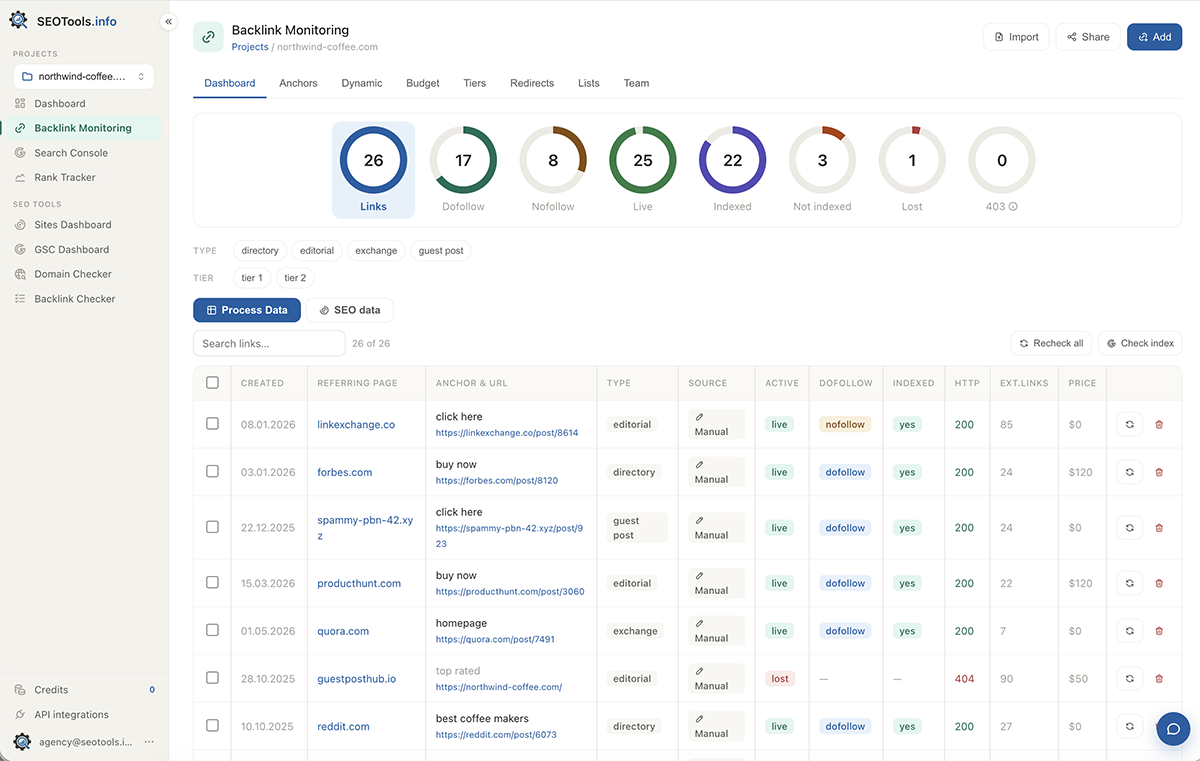Screen dimensions: 1200x761
Task: Collapse the sidebar with the chevron icon
Action: click(168, 21)
